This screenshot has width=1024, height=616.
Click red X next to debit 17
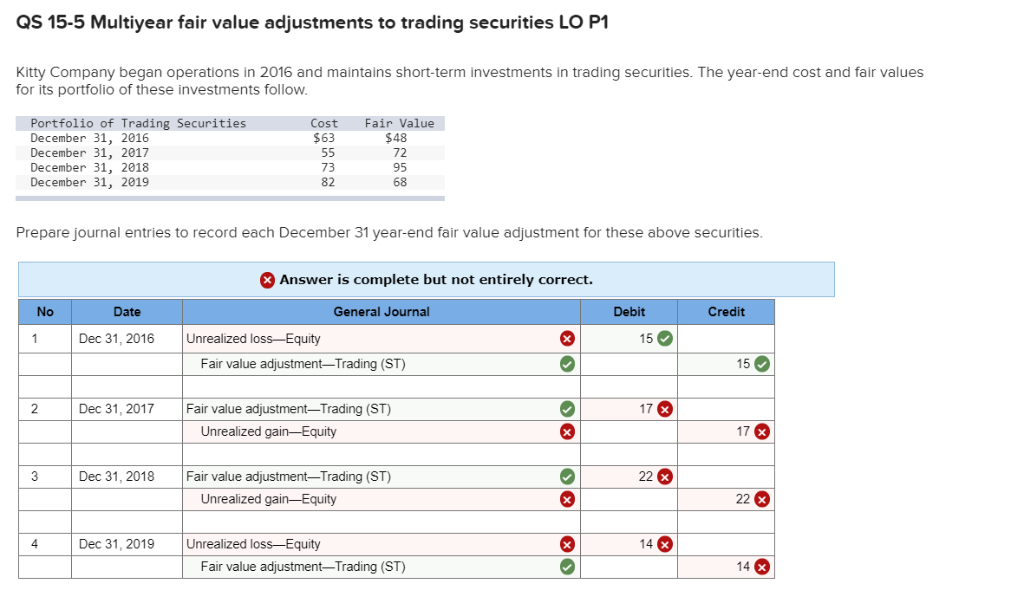pyautogui.click(x=665, y=409)
